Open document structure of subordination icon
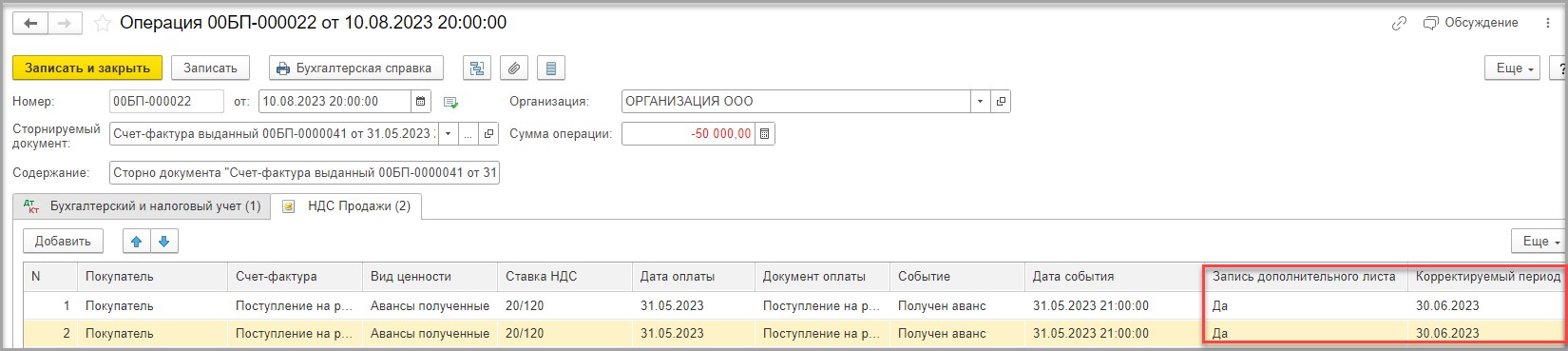 [477, 68]
